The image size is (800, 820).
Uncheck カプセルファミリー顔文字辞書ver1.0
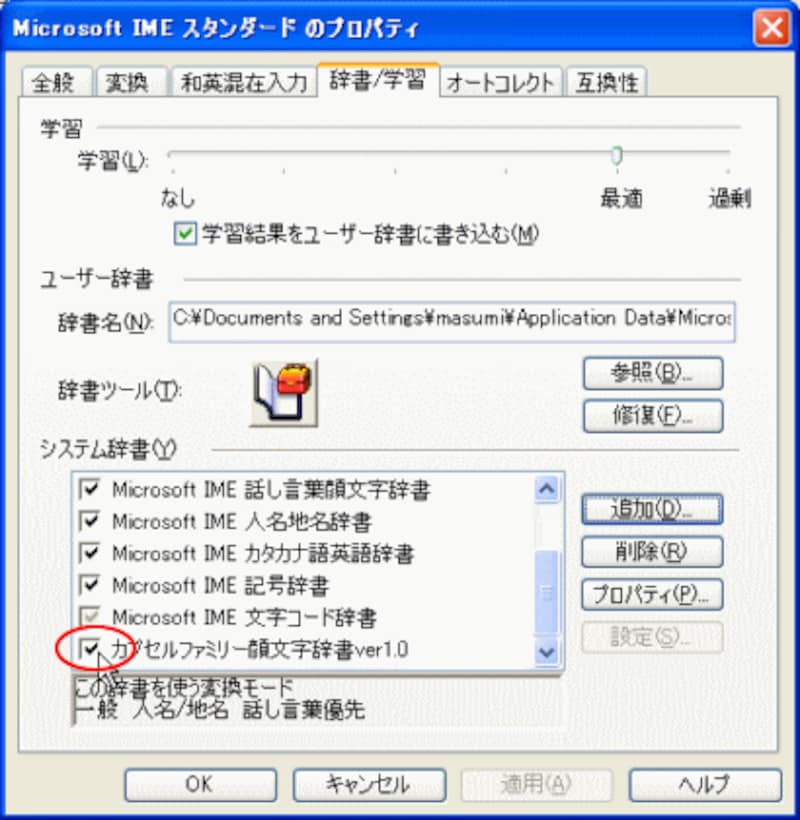point(89,649)
